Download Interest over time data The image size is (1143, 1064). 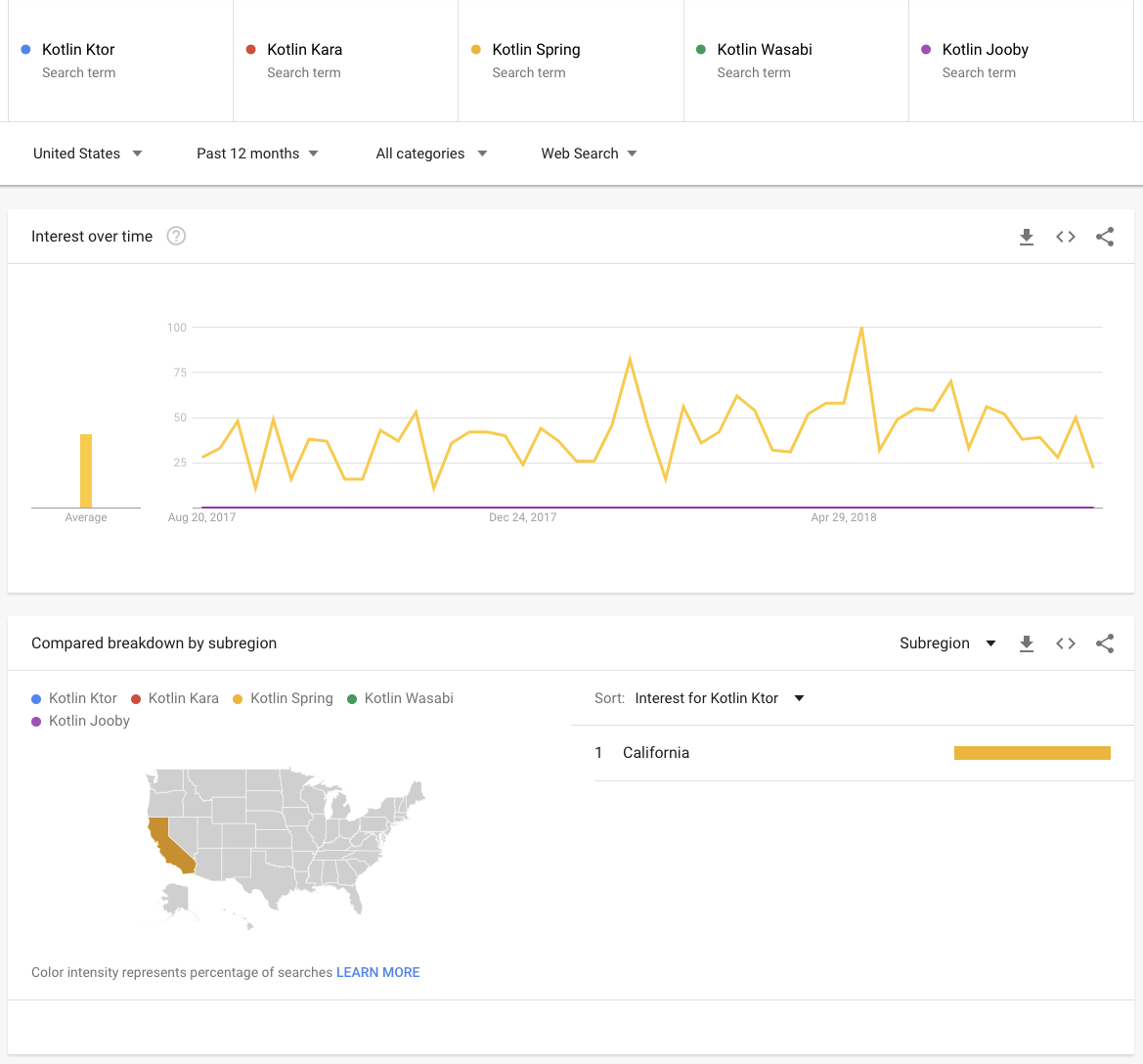pos(1027,237)
